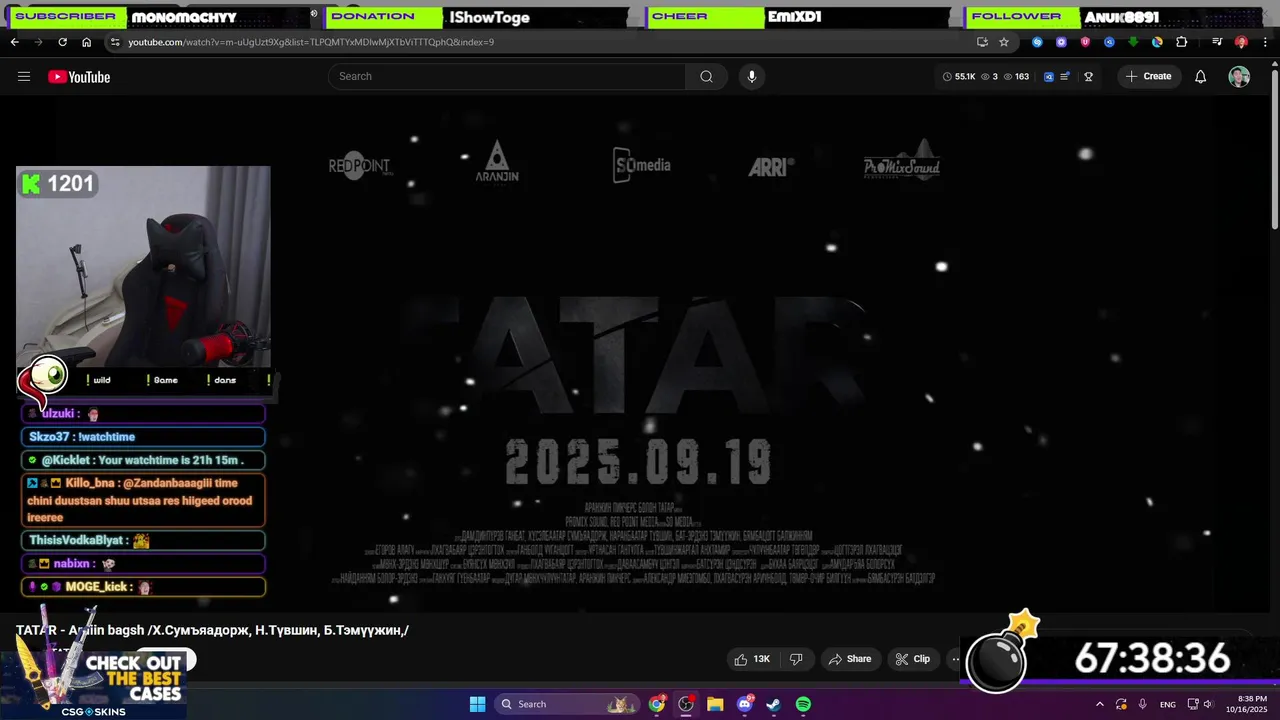Click the browser address bar URL
This screenshot has height=720, width=1280.
click(x=311, y=42)
